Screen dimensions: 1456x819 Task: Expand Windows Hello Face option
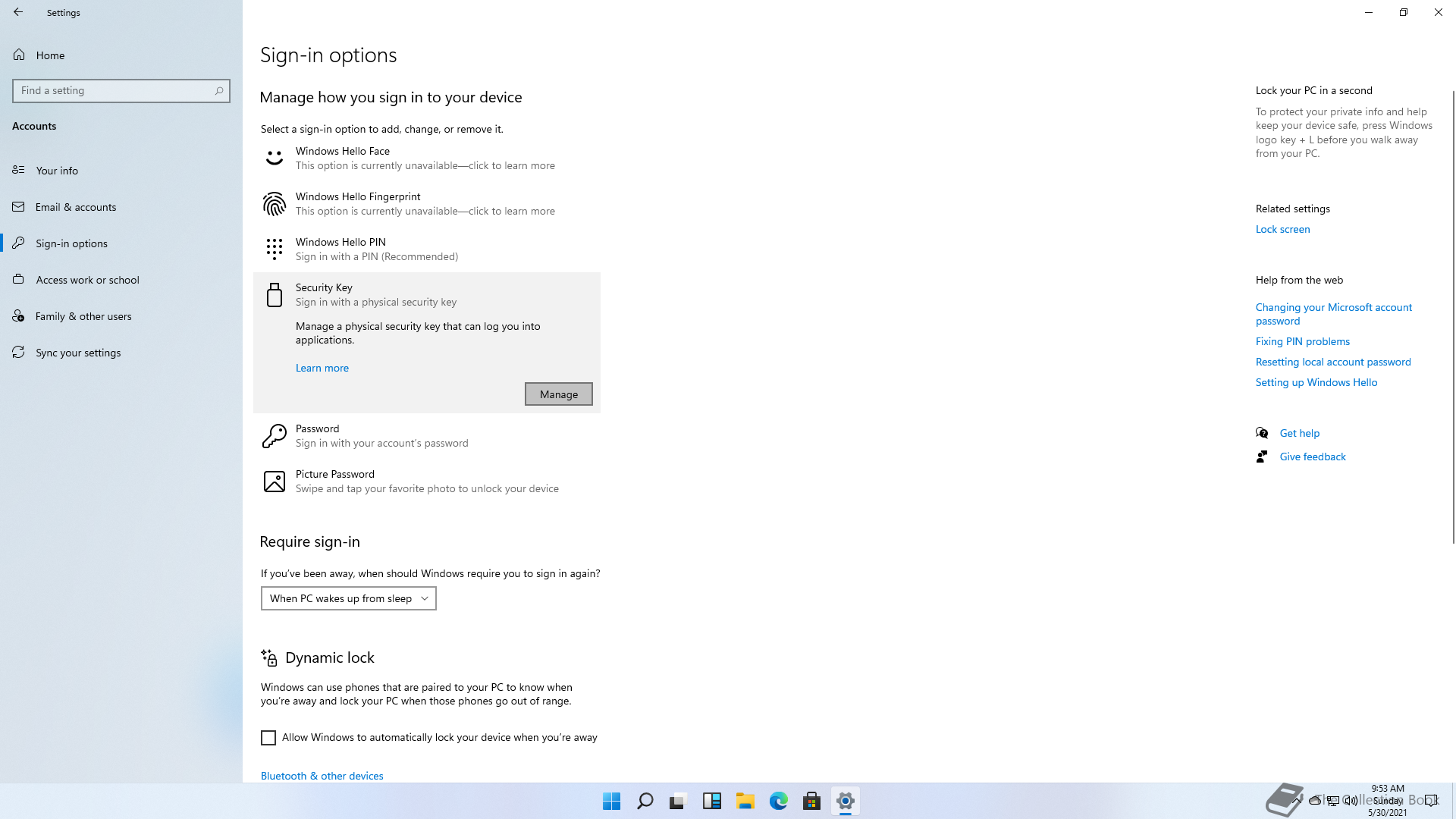point(426,158)
